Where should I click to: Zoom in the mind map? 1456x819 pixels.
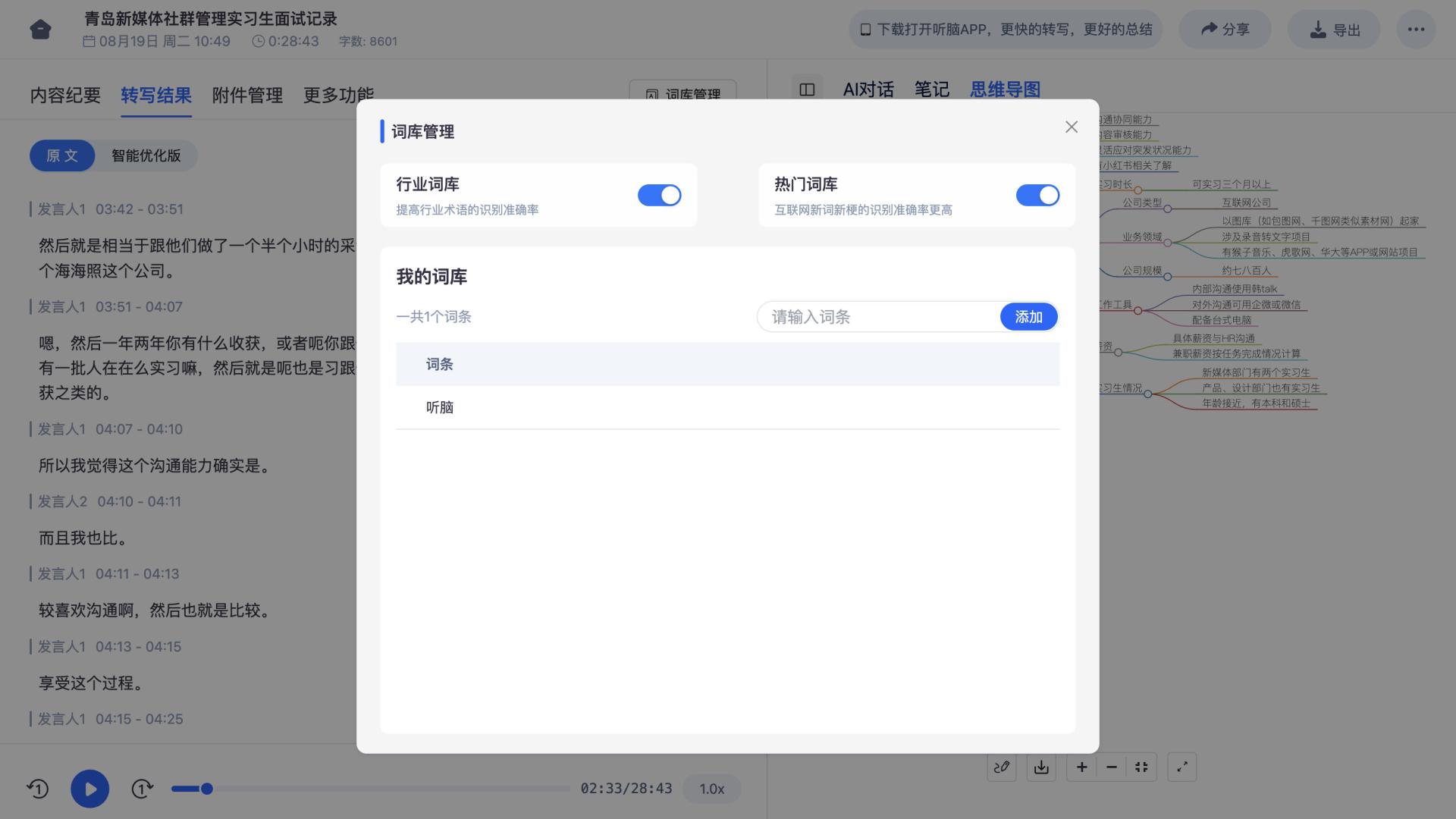1081,767
